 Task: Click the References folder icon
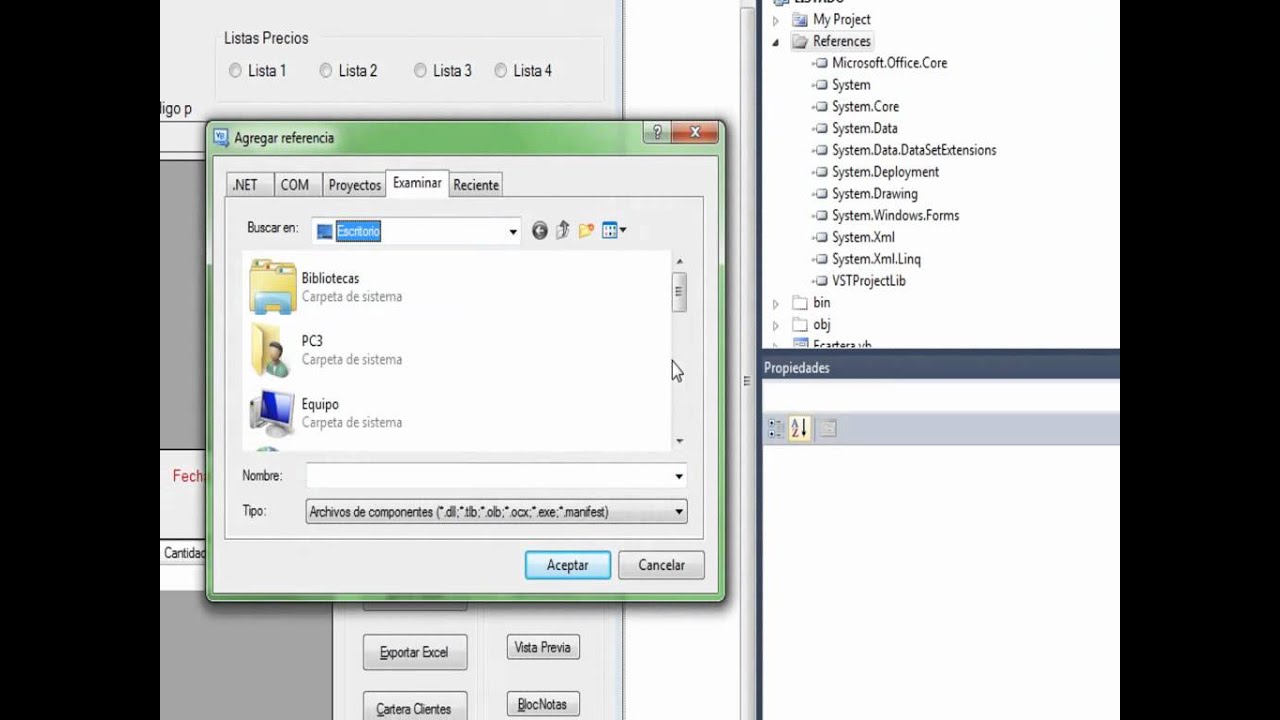click(x=800, y=41)
